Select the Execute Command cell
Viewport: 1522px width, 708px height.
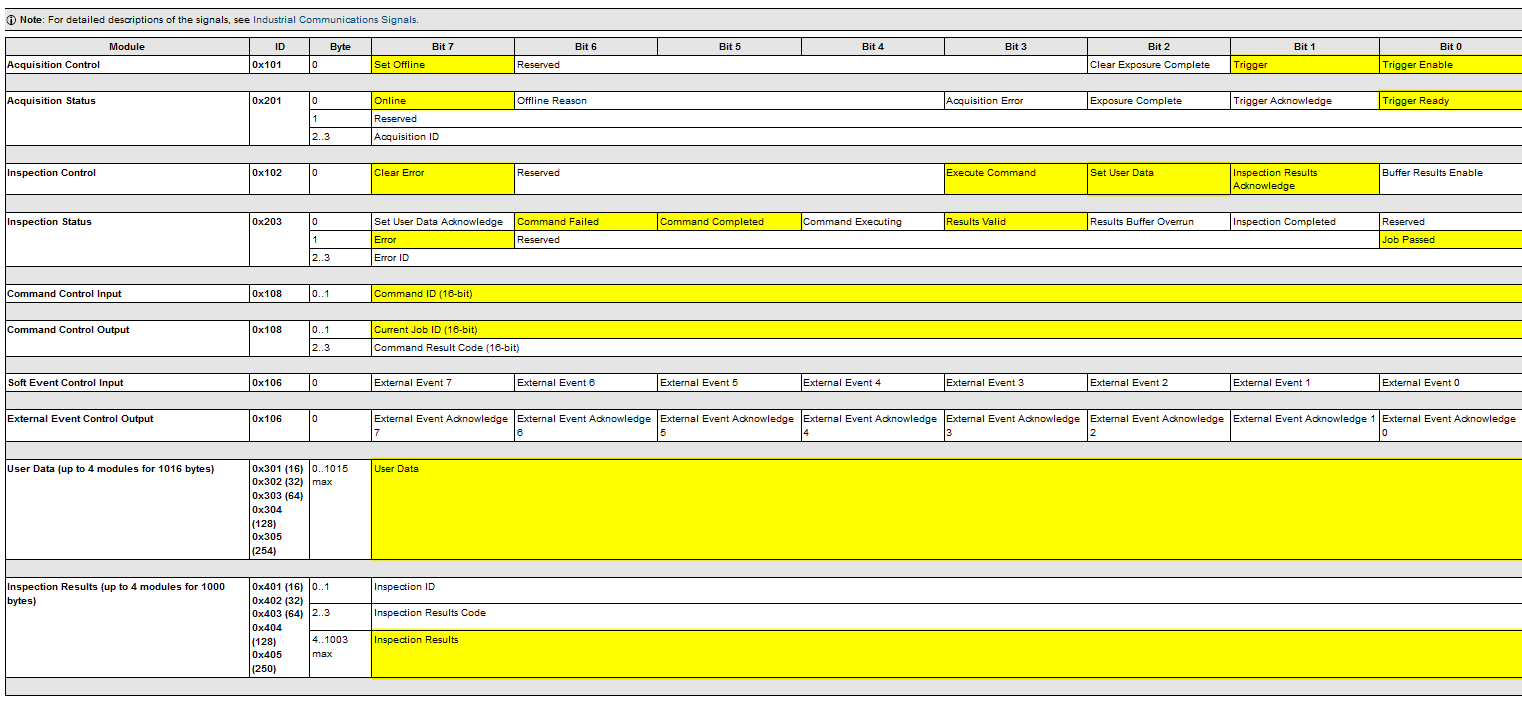pyautogui.click(x=1016, y=179)
